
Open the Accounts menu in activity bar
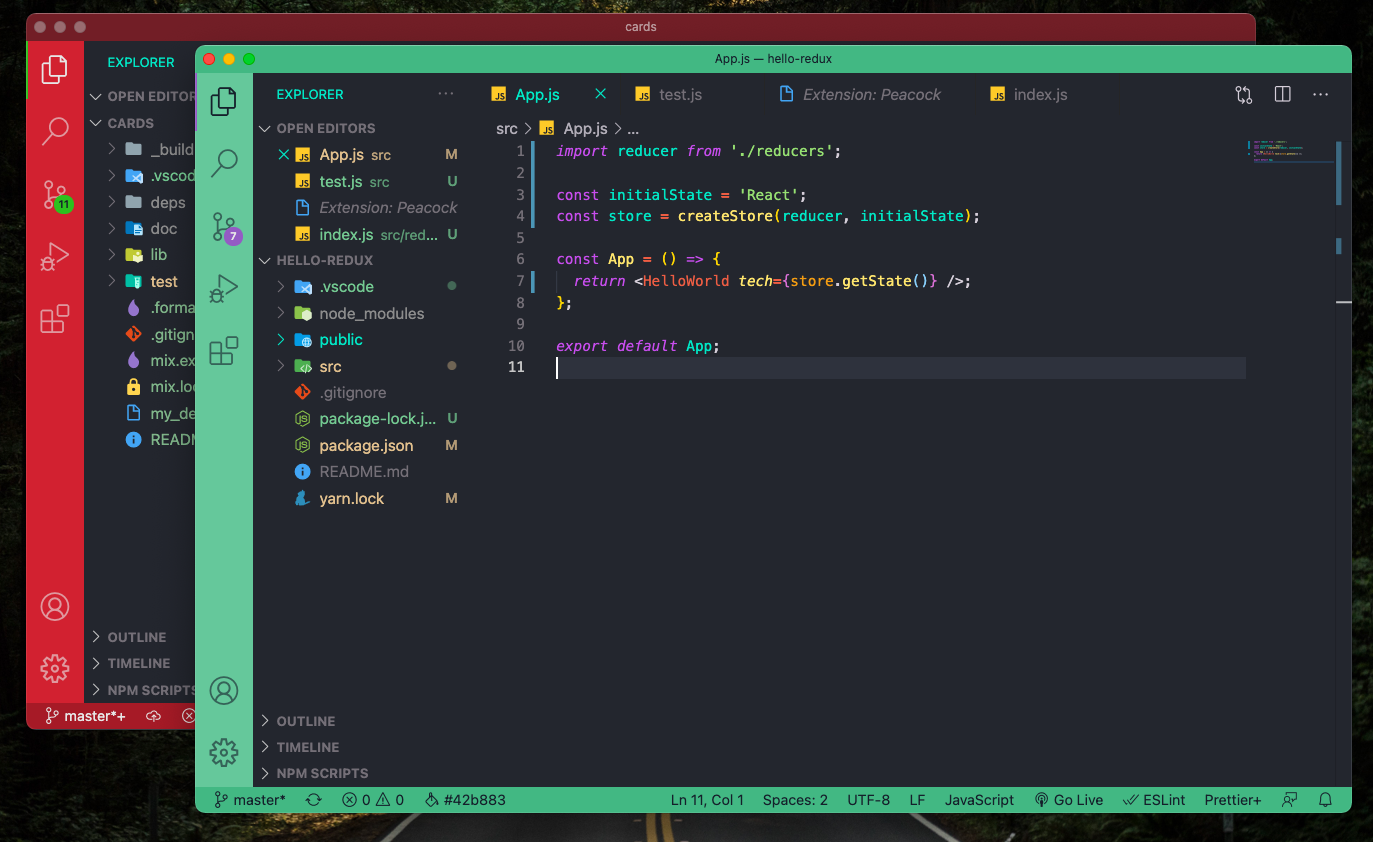tap(223, 690)
